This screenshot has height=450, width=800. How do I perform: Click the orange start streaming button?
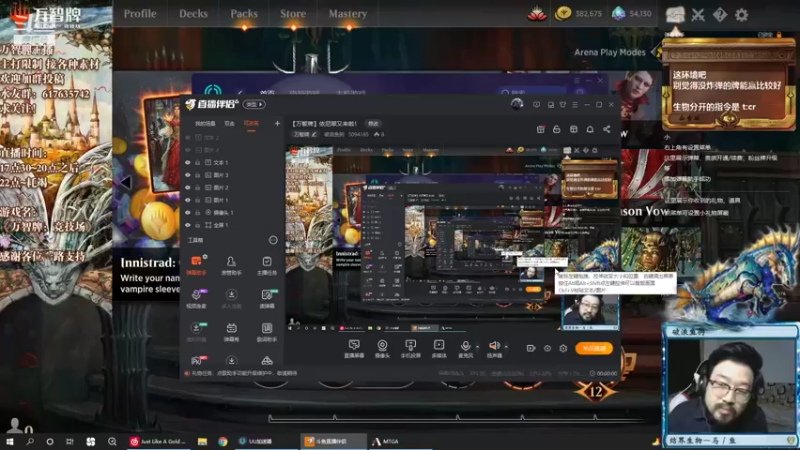[594, 348]
